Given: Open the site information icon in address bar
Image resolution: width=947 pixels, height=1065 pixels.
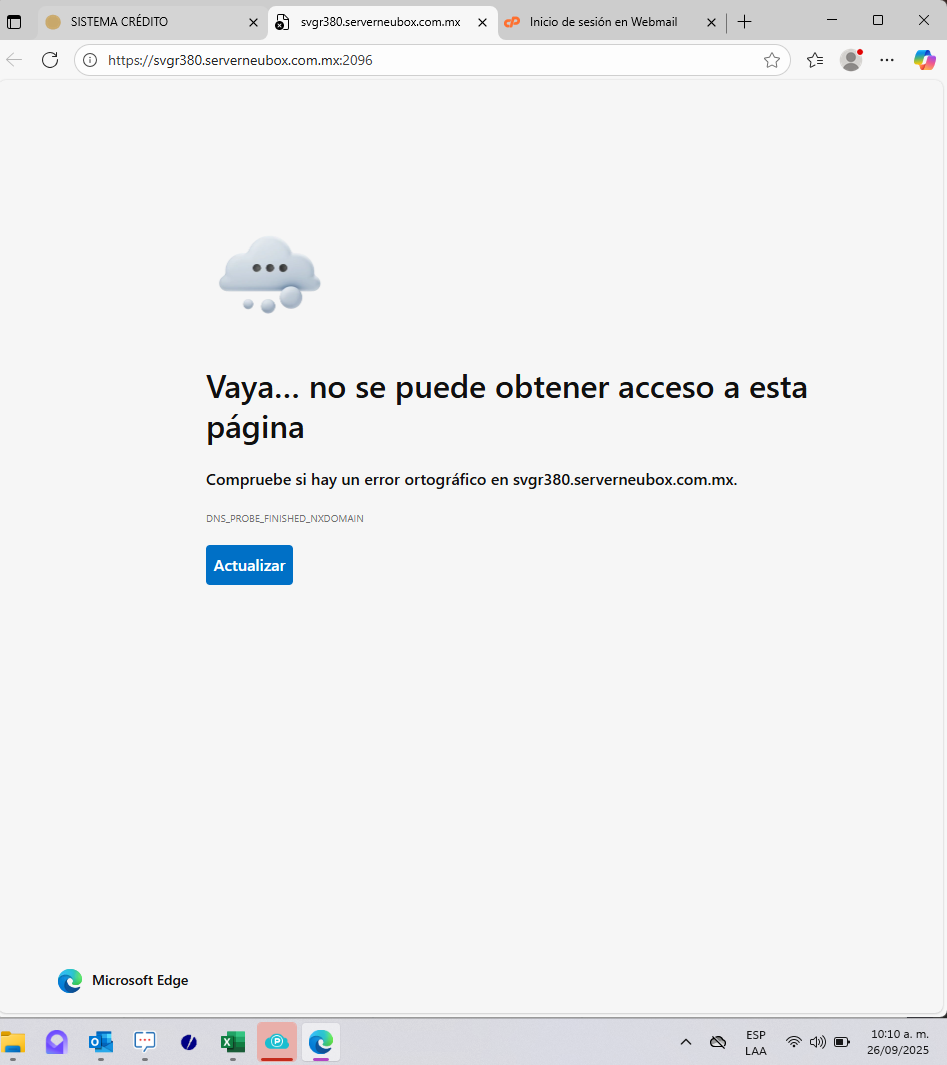Looking at the screenshot, I should click(90, 60).
